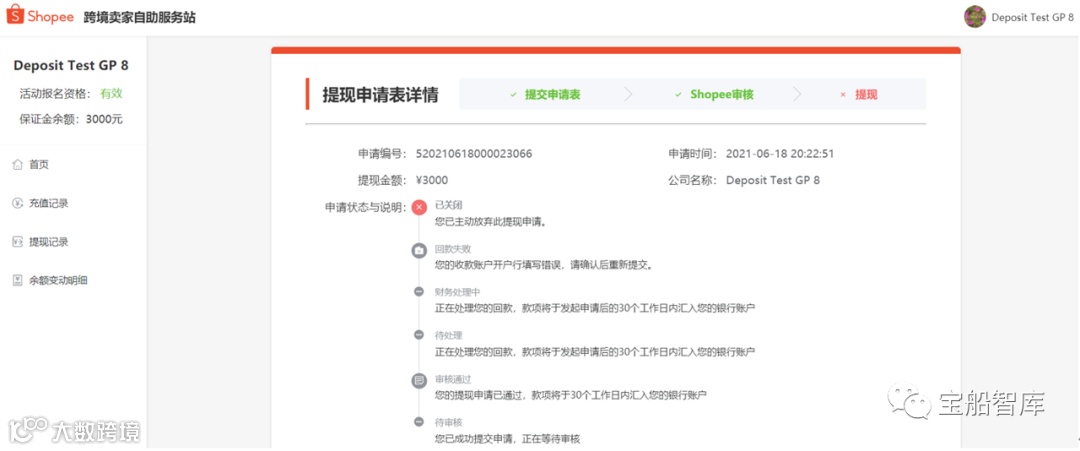Viewport: 1080px width, 451px height.
Task: Click the red 已关闭 status icon
Action: point(419,207)
